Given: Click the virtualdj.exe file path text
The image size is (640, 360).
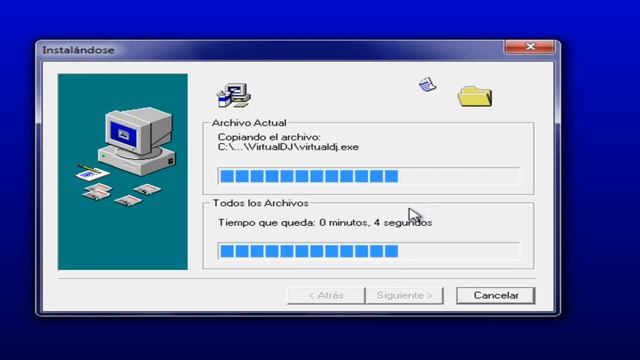Looking at the screenshot, I should pyautogui.click(x=288, y=147).
